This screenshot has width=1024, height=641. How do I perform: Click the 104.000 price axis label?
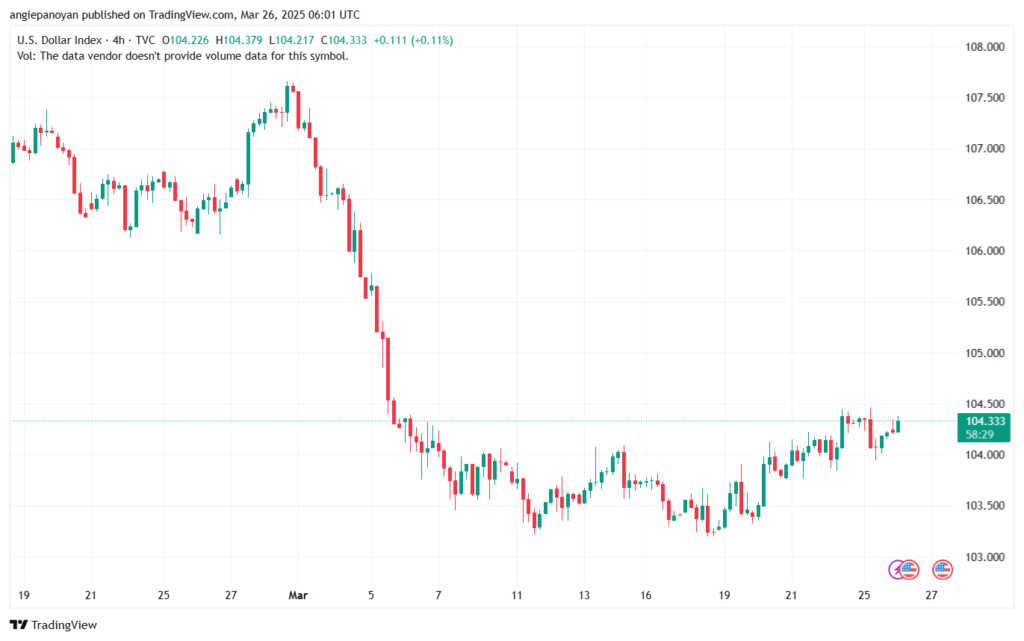985,455
